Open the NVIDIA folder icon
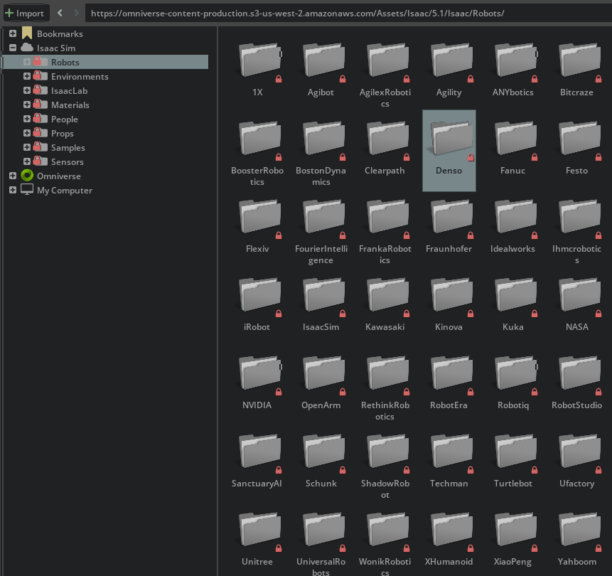Image resolution: width=612 pixels, height=576 pixels. [x=257, y=372]
